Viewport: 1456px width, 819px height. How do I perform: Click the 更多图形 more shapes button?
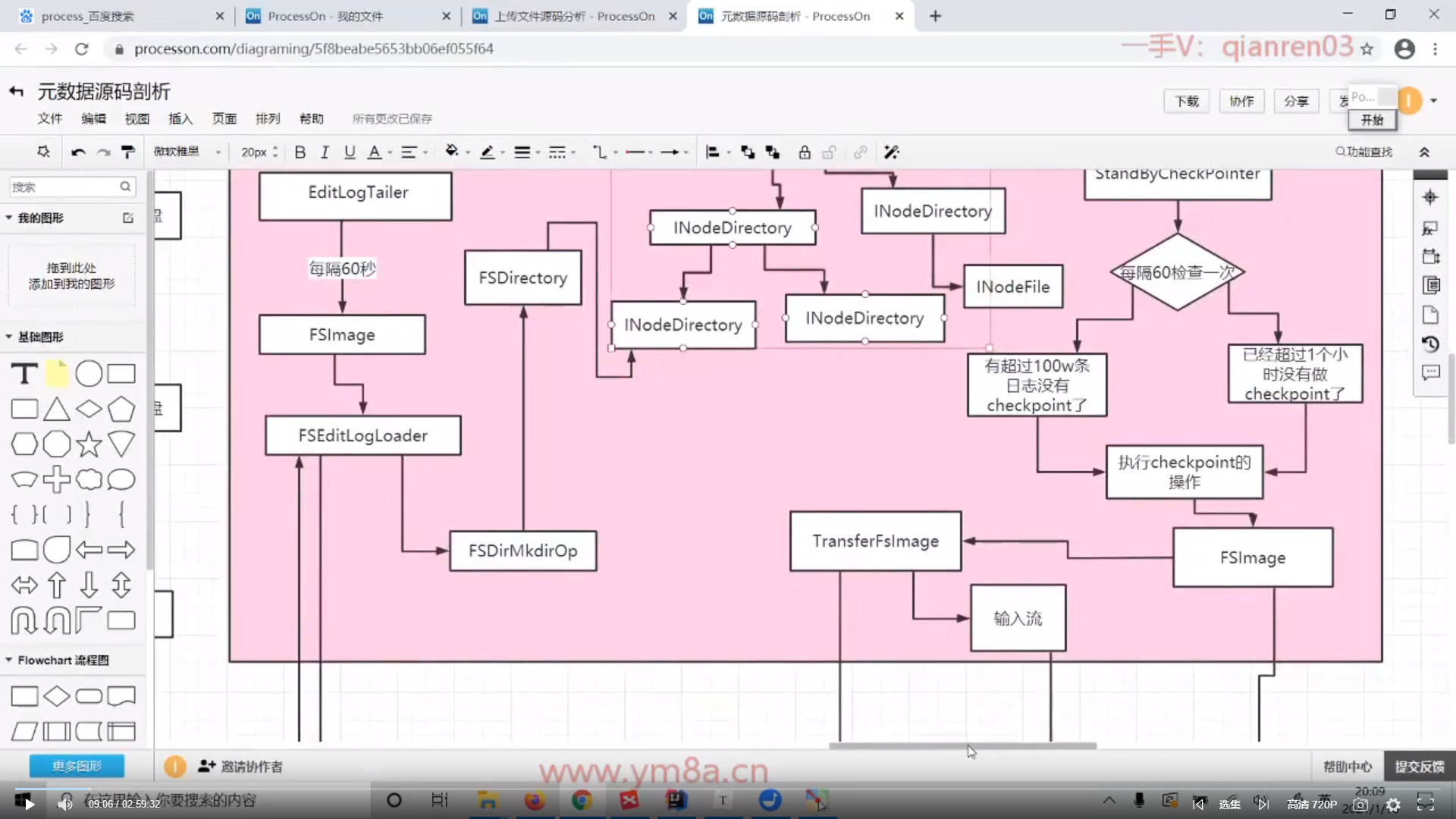(77, 766)
